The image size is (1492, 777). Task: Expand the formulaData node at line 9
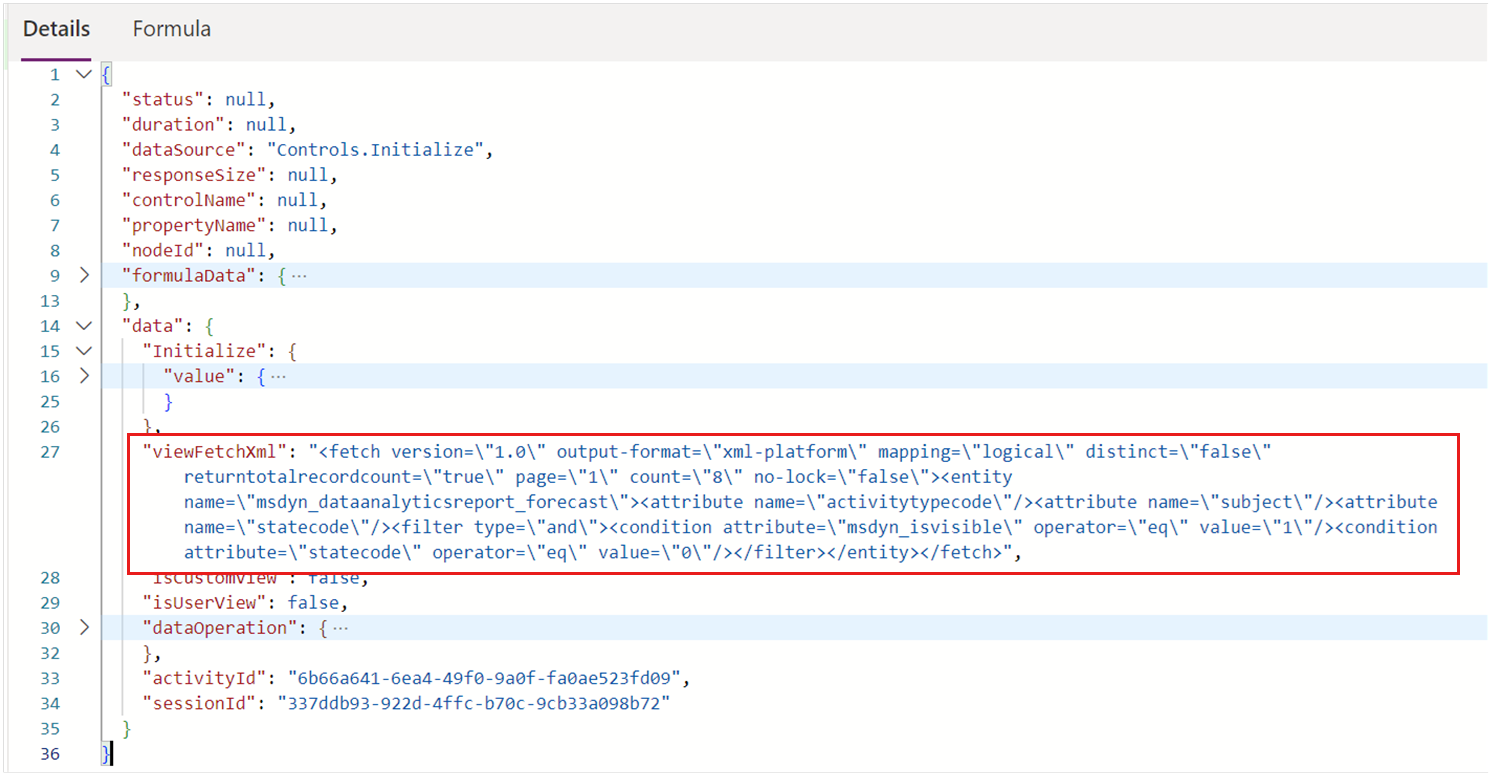point(83,275)
